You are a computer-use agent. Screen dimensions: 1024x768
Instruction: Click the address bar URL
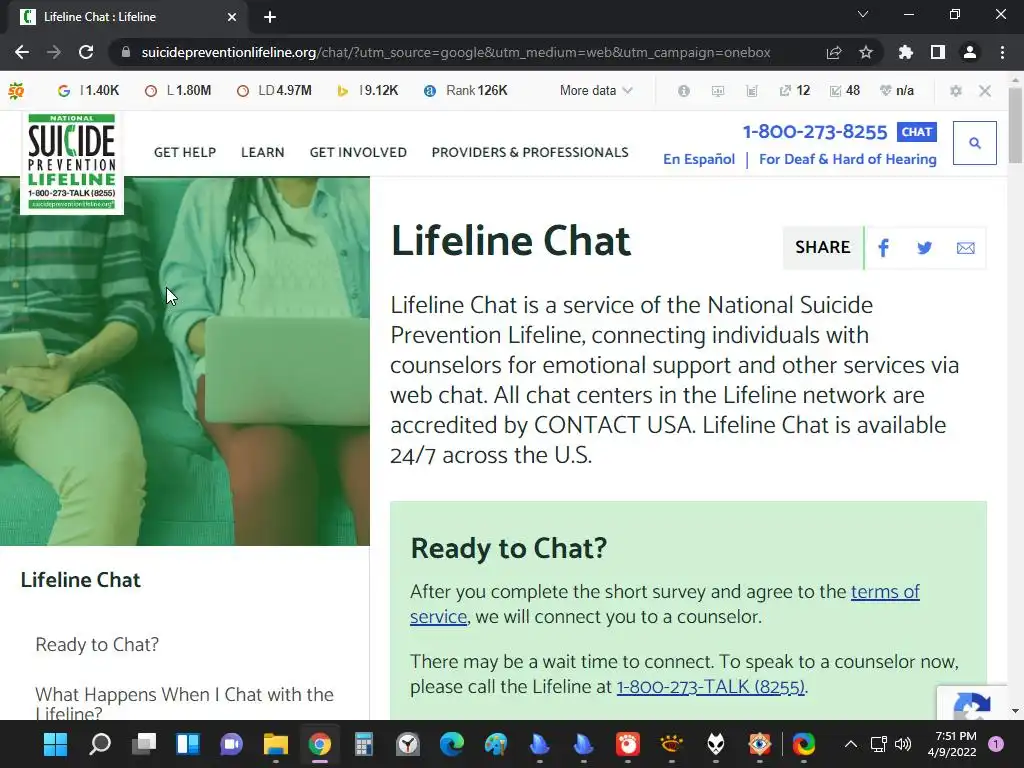point(456,52)
